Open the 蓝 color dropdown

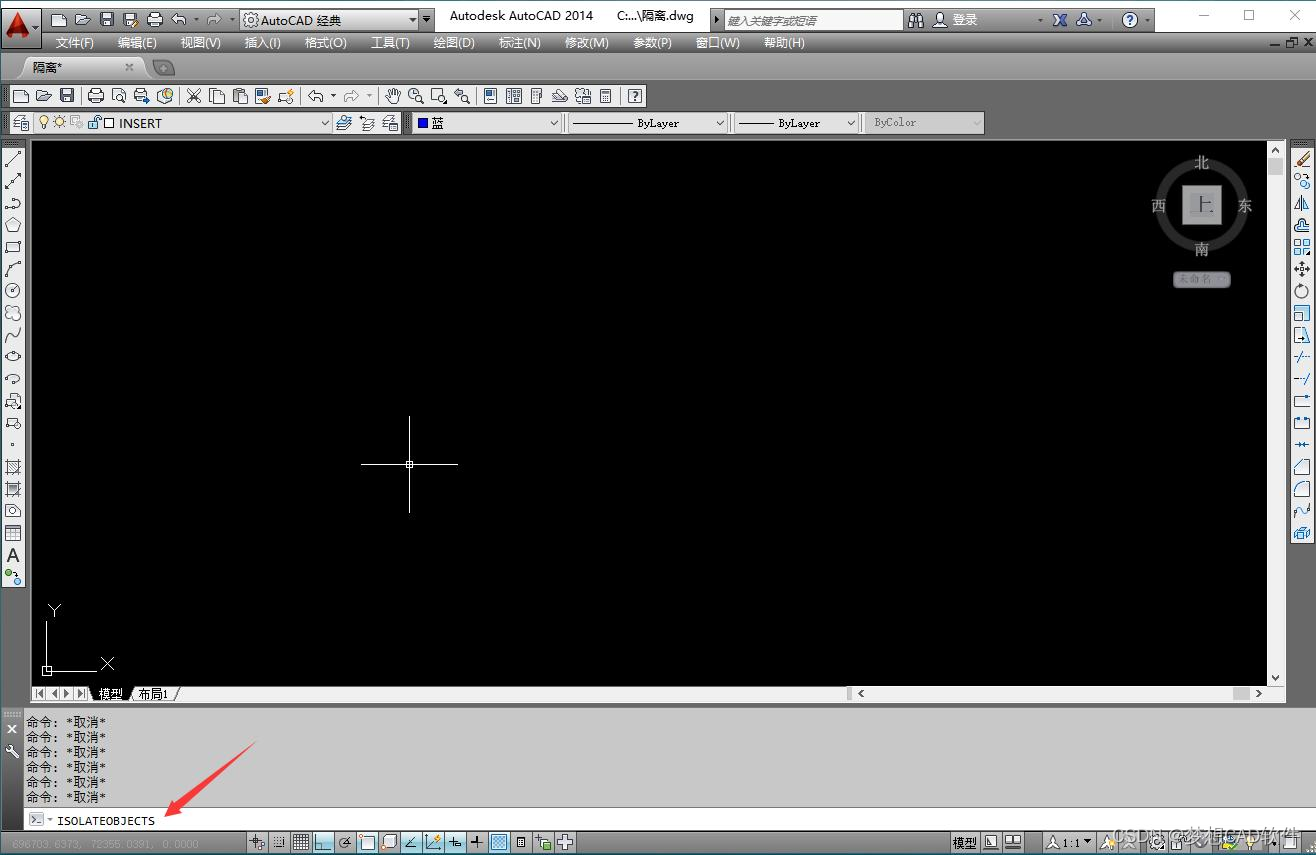point(487,123)
